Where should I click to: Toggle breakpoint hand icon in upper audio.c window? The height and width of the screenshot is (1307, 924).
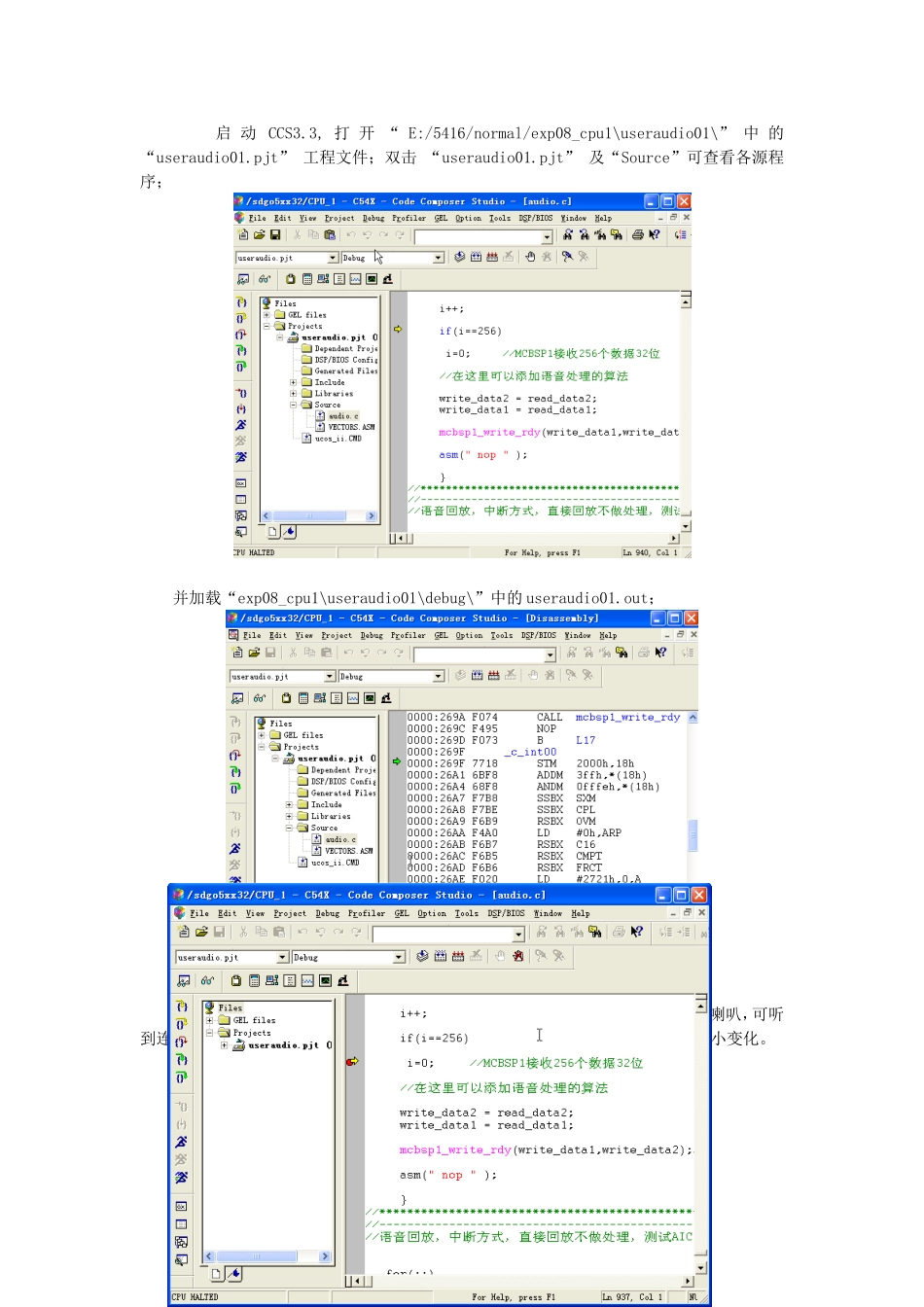tap(529, 257)
